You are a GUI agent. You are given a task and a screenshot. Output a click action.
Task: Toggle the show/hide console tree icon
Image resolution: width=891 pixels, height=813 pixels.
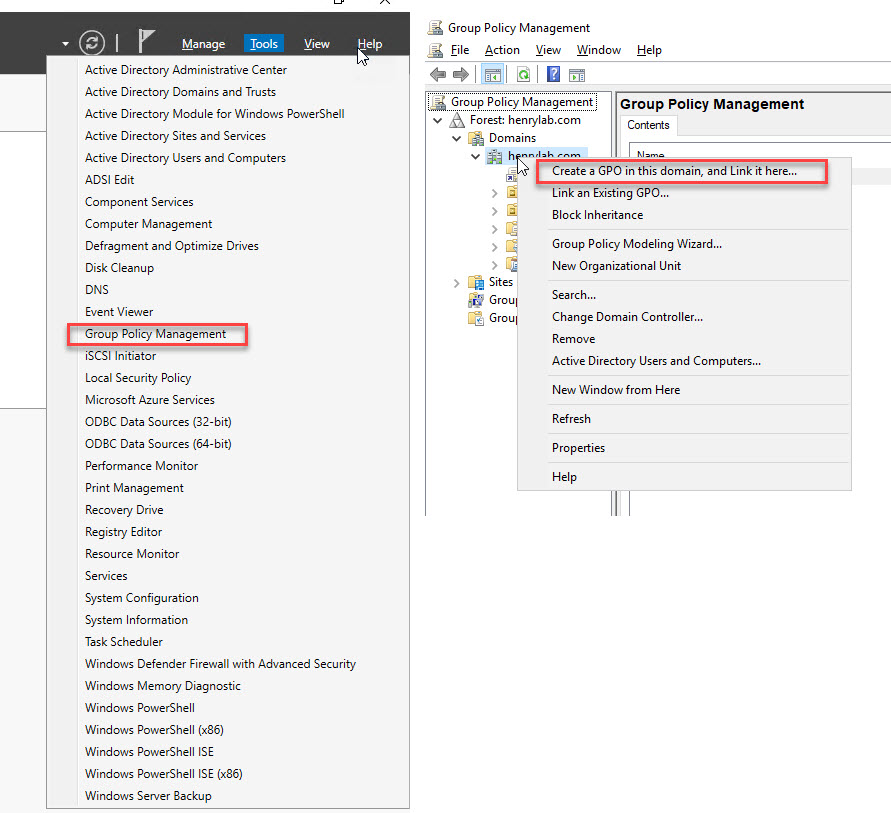tap(492, 75)
